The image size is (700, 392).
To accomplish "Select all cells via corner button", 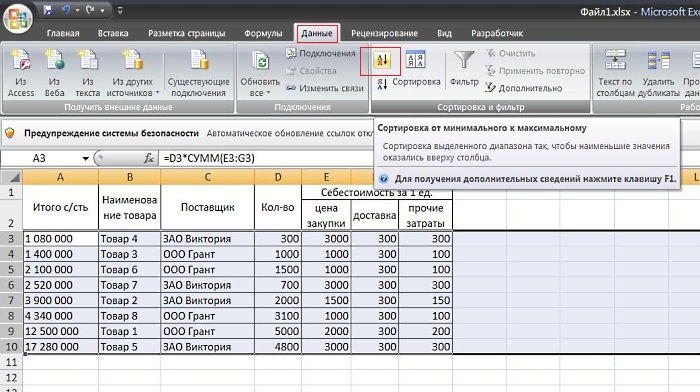I will coord(12,177).
